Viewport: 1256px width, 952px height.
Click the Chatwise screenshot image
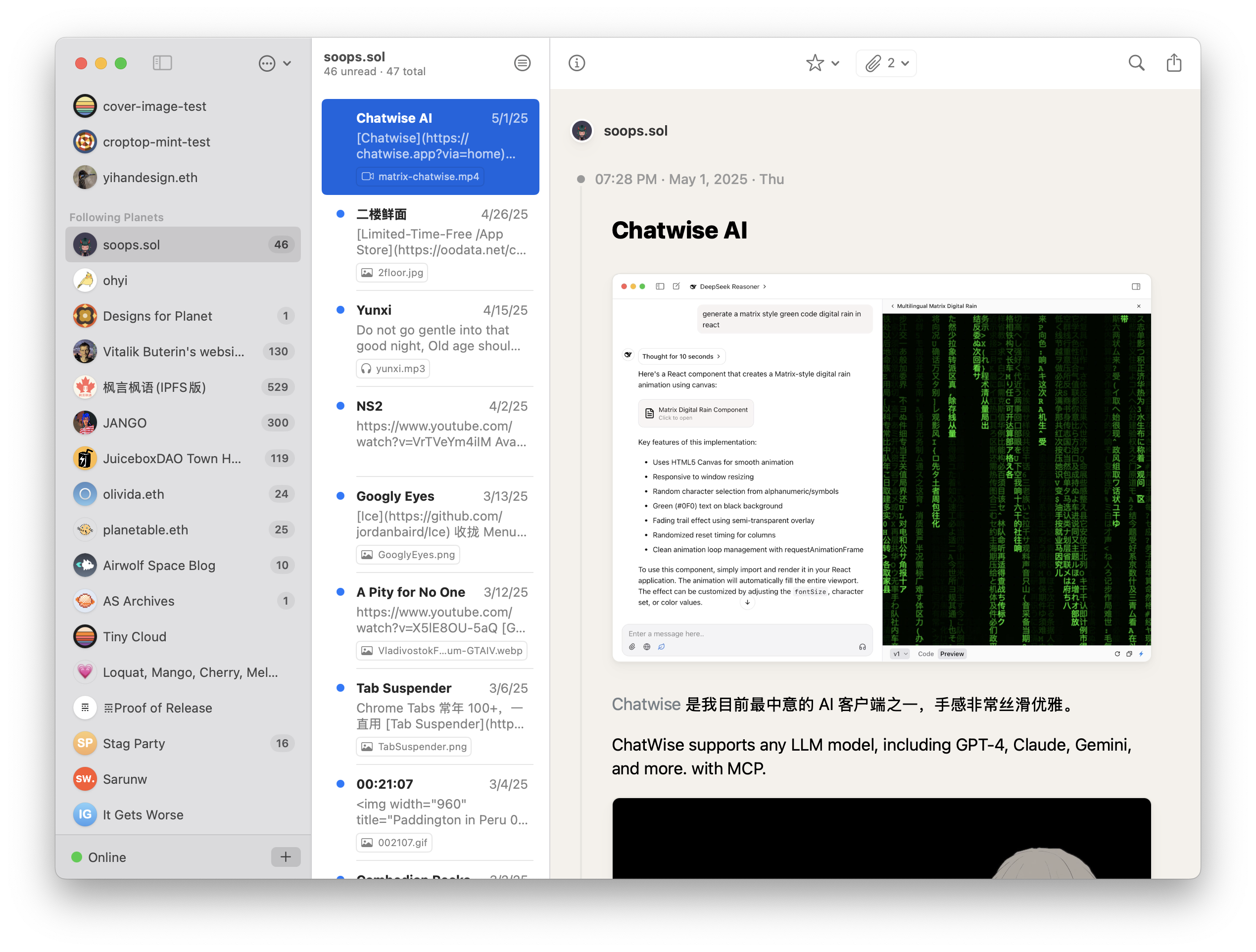[x=881, y=468]
